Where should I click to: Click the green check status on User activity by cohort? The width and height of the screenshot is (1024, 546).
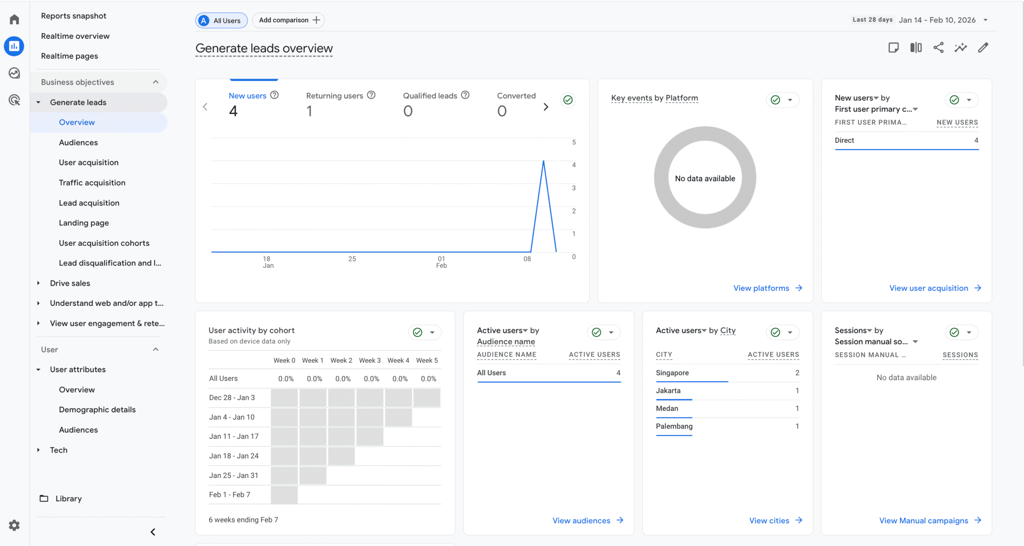tap(417, 332)
